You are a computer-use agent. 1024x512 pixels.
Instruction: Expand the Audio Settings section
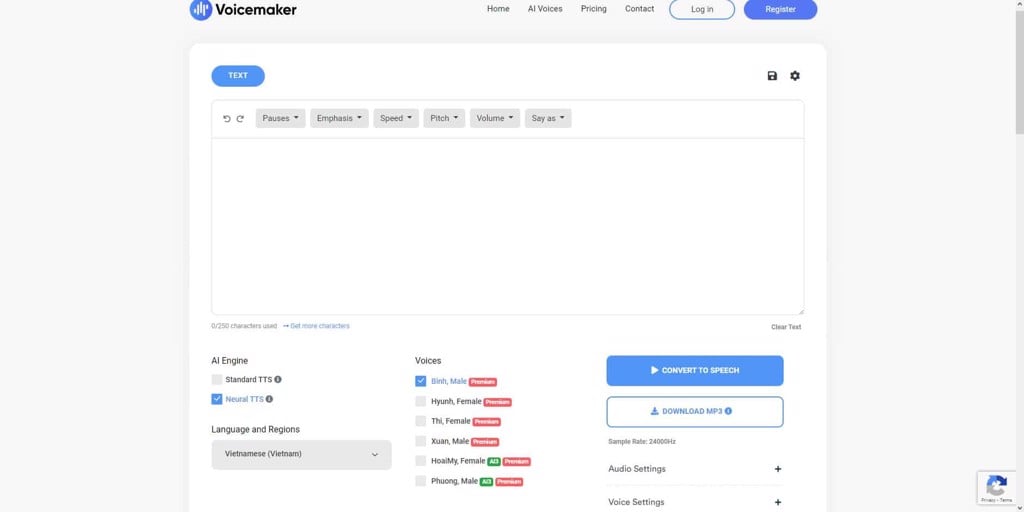pos(695,469)
